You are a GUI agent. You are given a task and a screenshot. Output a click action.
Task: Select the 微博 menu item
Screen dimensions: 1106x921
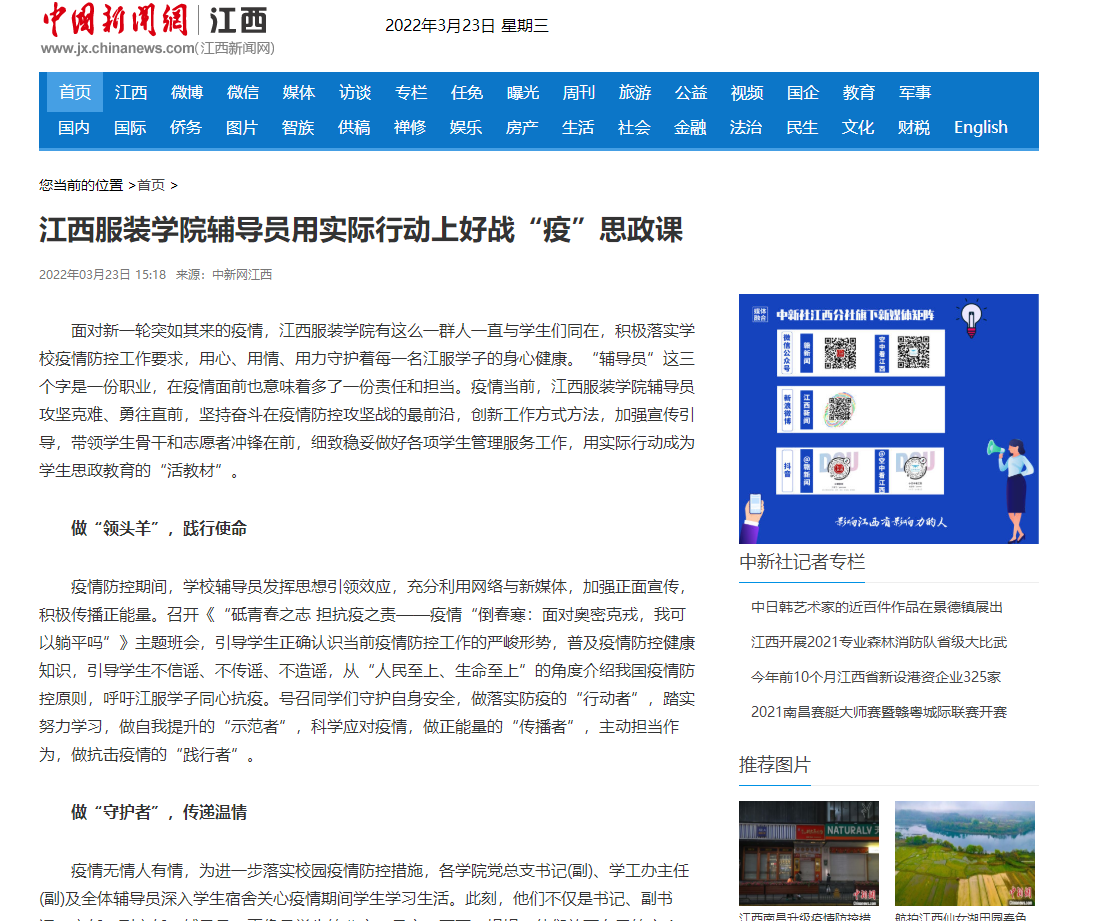click(187, 93)
